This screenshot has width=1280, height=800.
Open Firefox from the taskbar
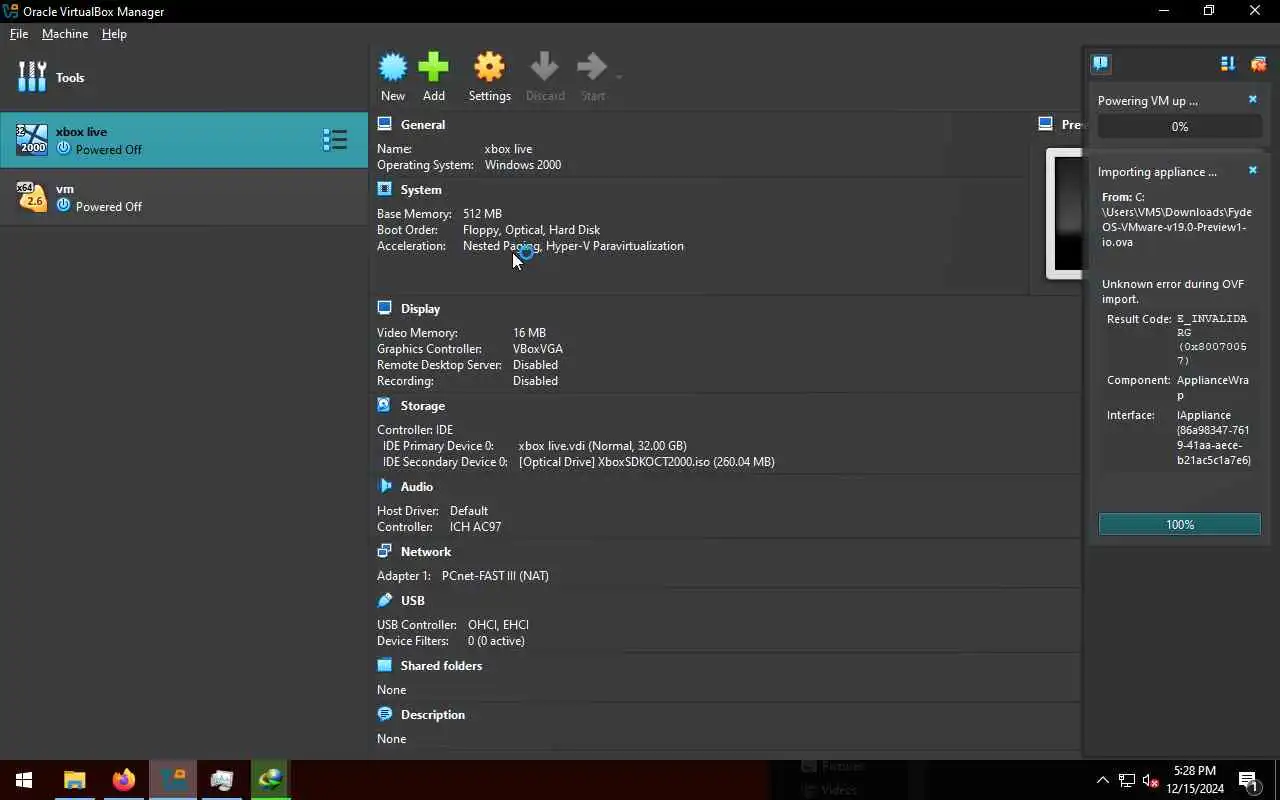124,780
